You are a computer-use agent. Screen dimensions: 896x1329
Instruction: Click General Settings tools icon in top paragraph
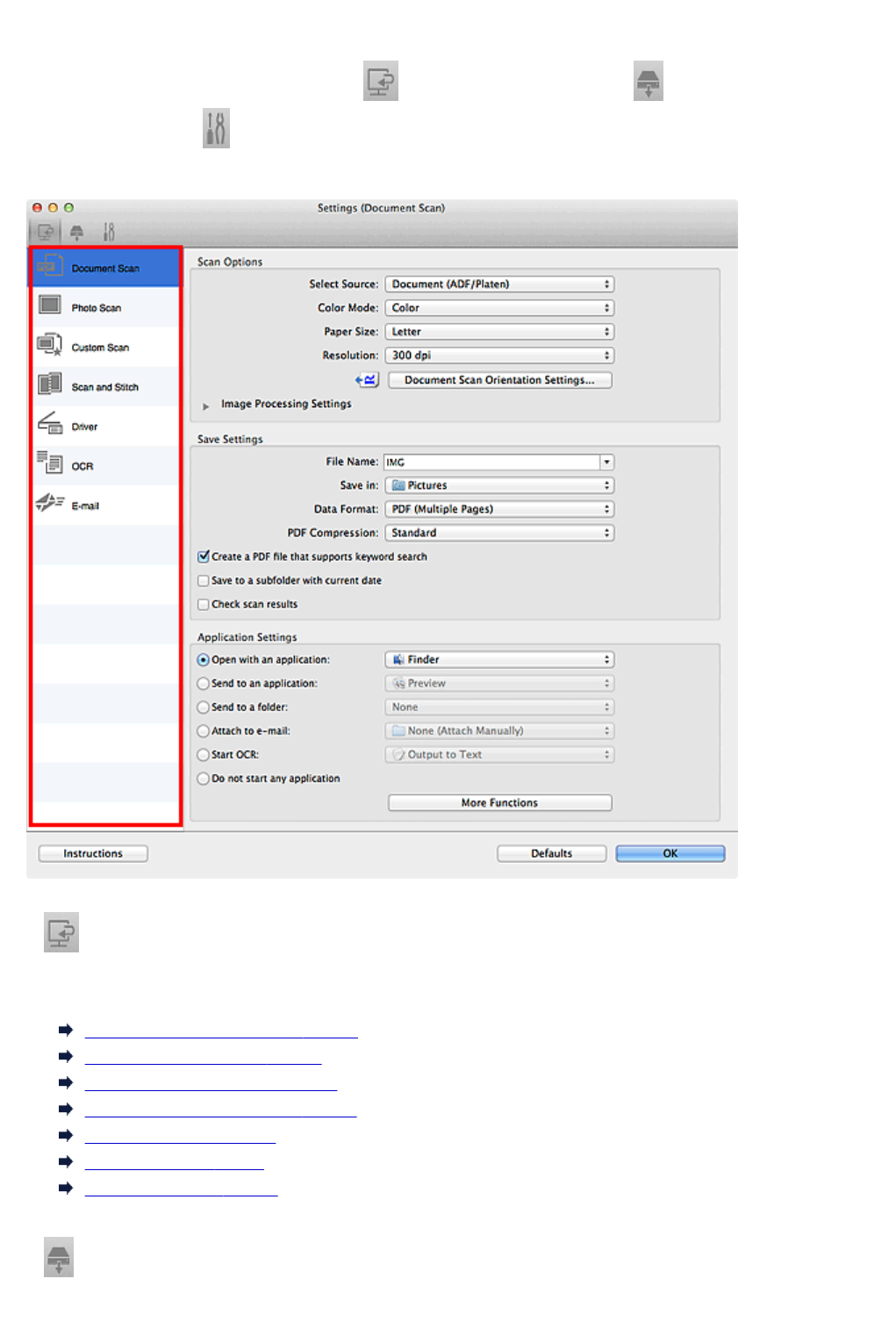point(216,128)
